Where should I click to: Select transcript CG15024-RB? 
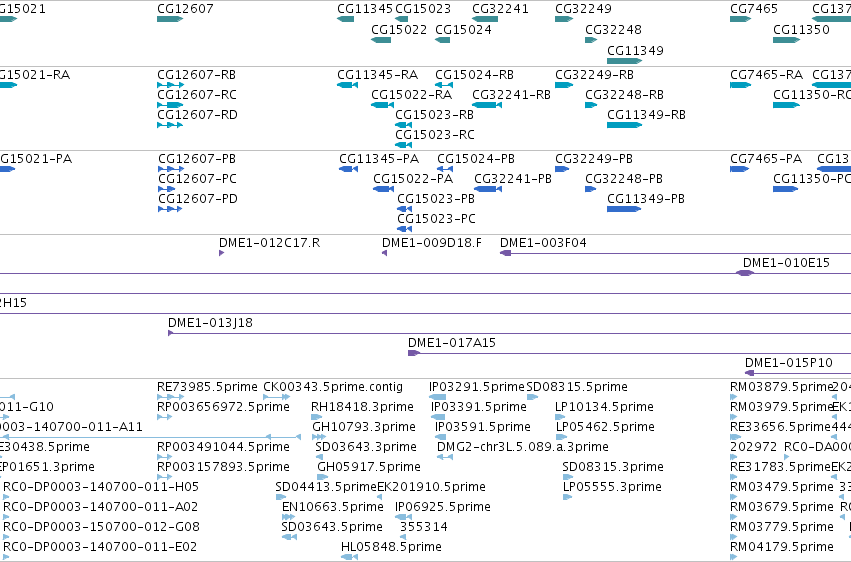[474, 74]
